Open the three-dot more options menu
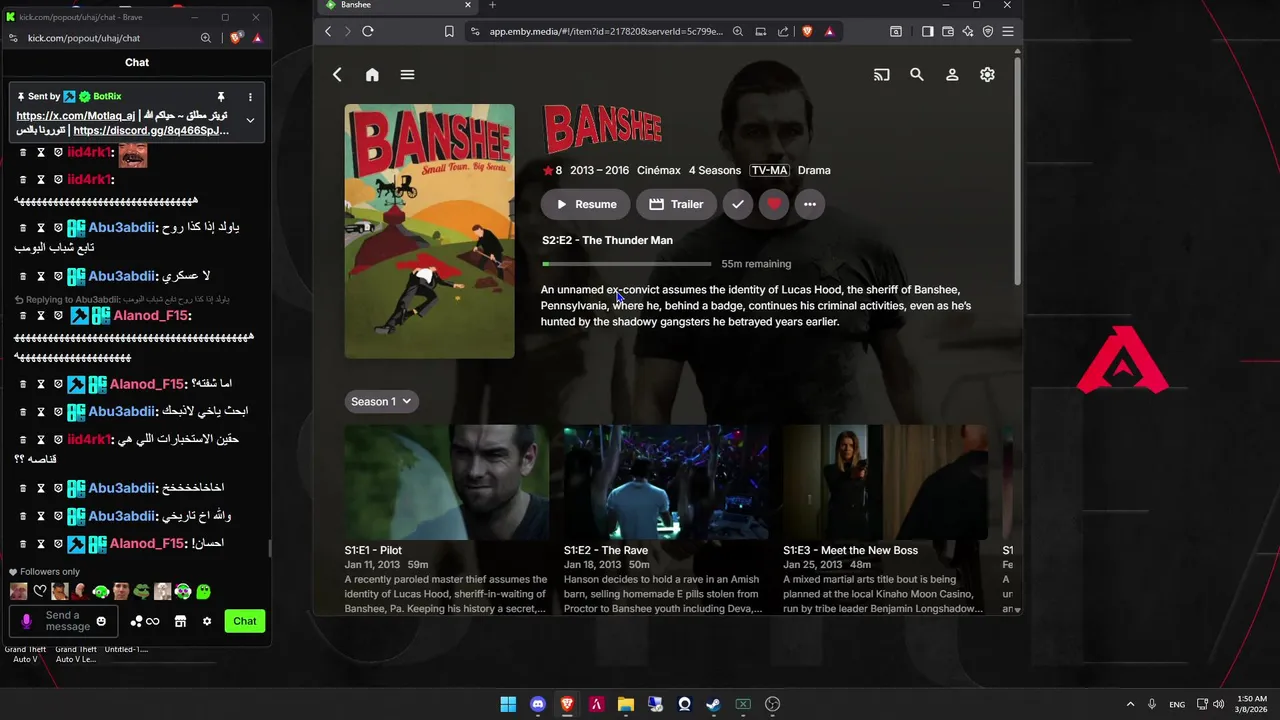Screen dimensions: 1280x720 [x=810, y=204]
